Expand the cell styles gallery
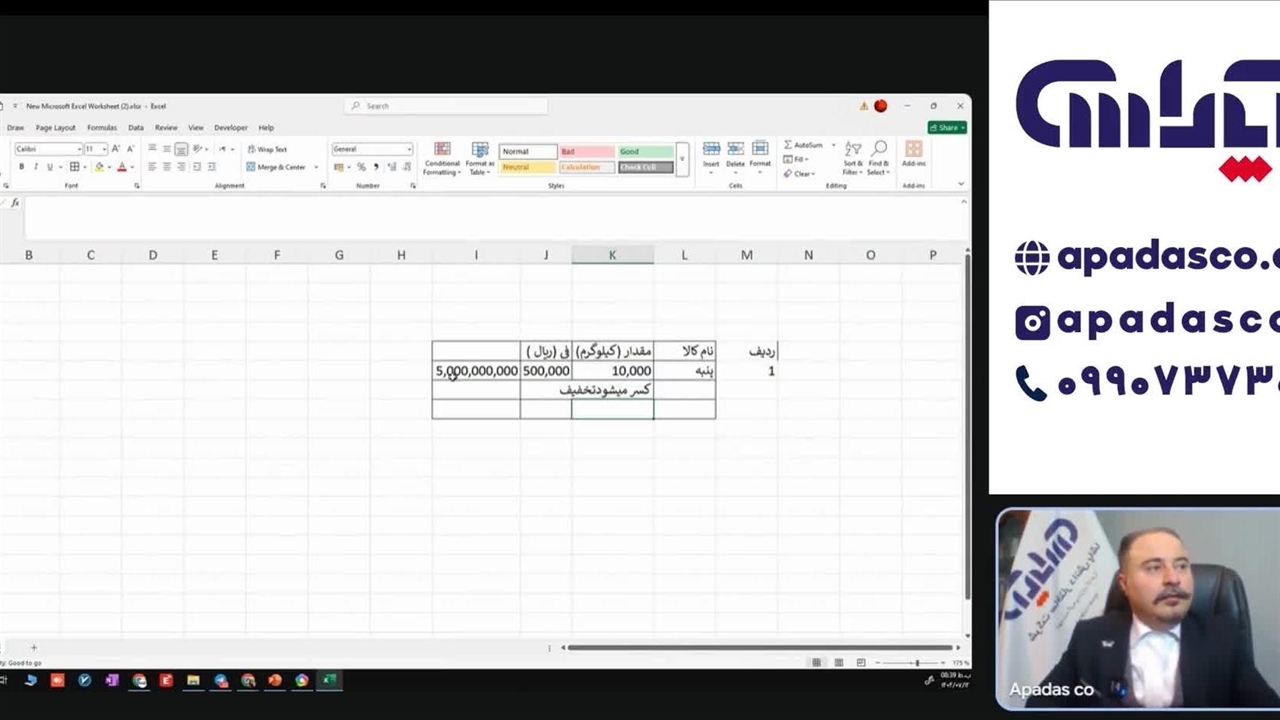Viewport: 1280px width, 720px height. tap(682, 159)
